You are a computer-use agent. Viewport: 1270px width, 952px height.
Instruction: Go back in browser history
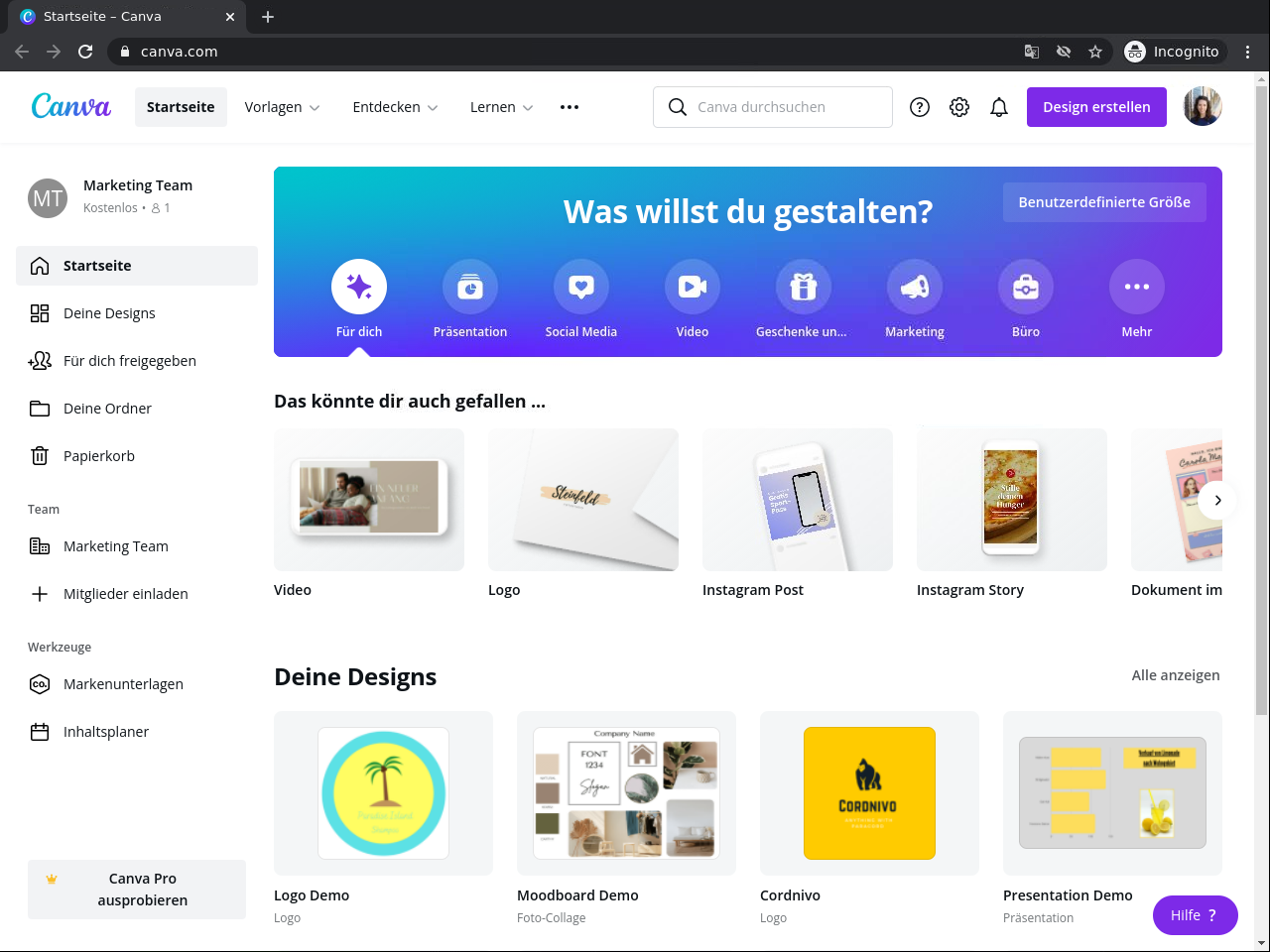[22, 52]
